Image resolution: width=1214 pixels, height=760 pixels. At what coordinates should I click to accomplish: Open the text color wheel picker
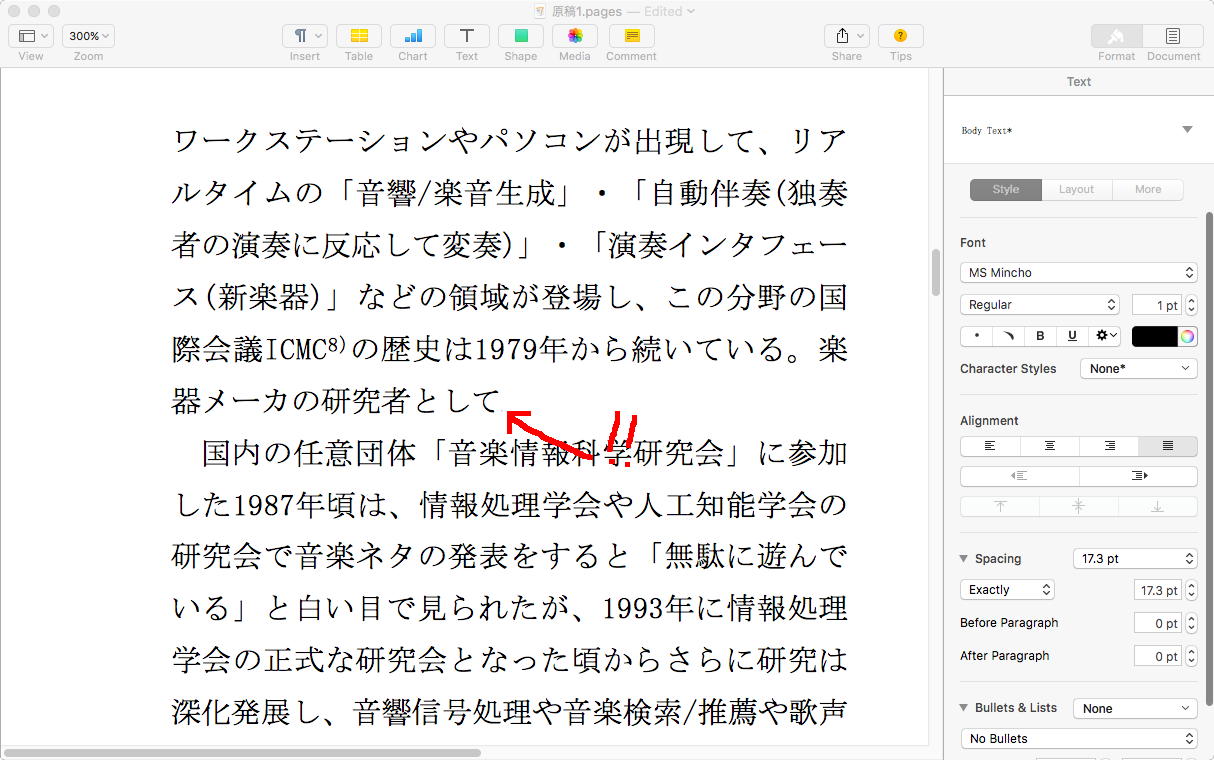1187,336
